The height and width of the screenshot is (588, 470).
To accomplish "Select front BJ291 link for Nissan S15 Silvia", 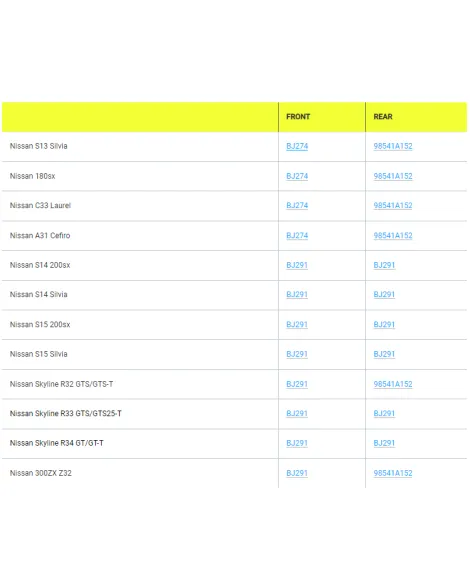I will tap(297, 354).
